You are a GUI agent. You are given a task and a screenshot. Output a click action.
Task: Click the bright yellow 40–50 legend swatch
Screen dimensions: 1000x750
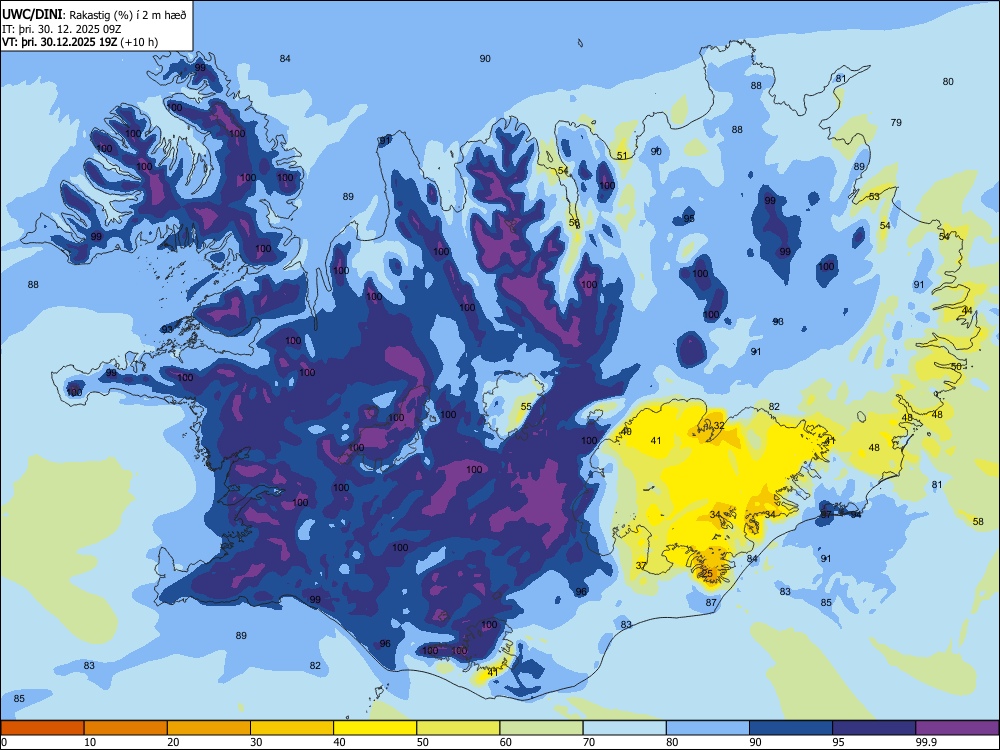click(375, 728)
